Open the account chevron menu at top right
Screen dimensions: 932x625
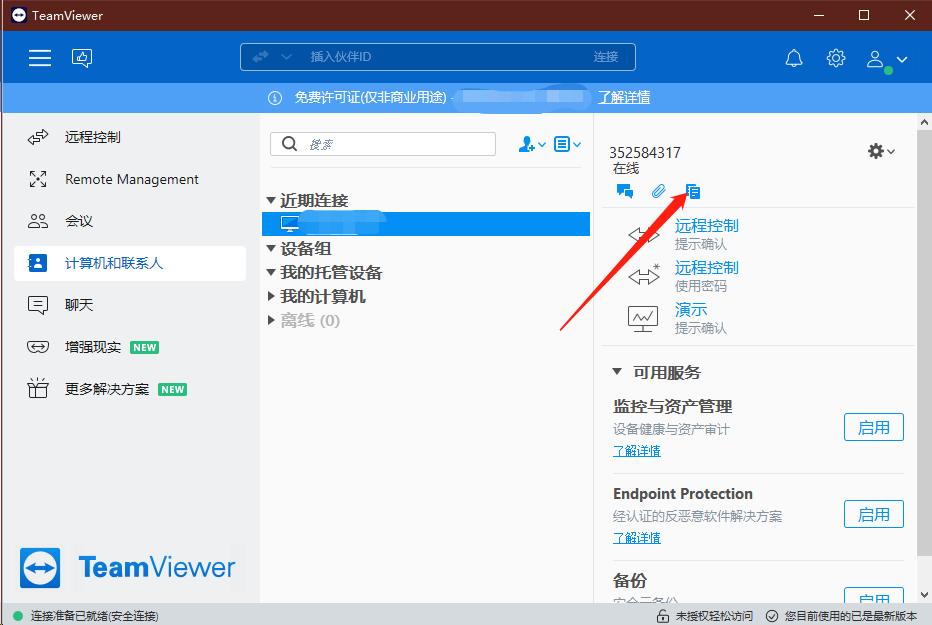click(x=902, y=58)
